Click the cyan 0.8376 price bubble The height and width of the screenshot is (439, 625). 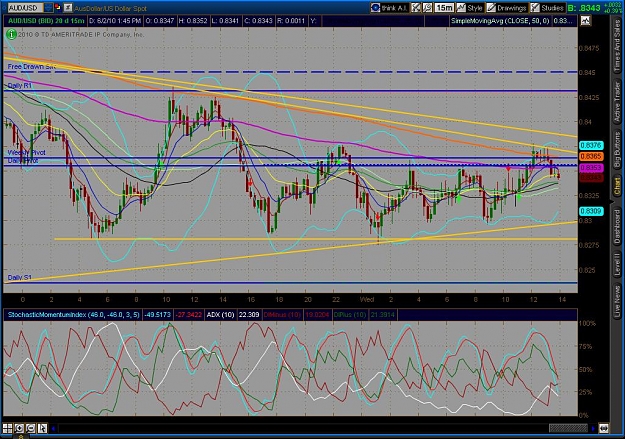click(x=591, y=146)
